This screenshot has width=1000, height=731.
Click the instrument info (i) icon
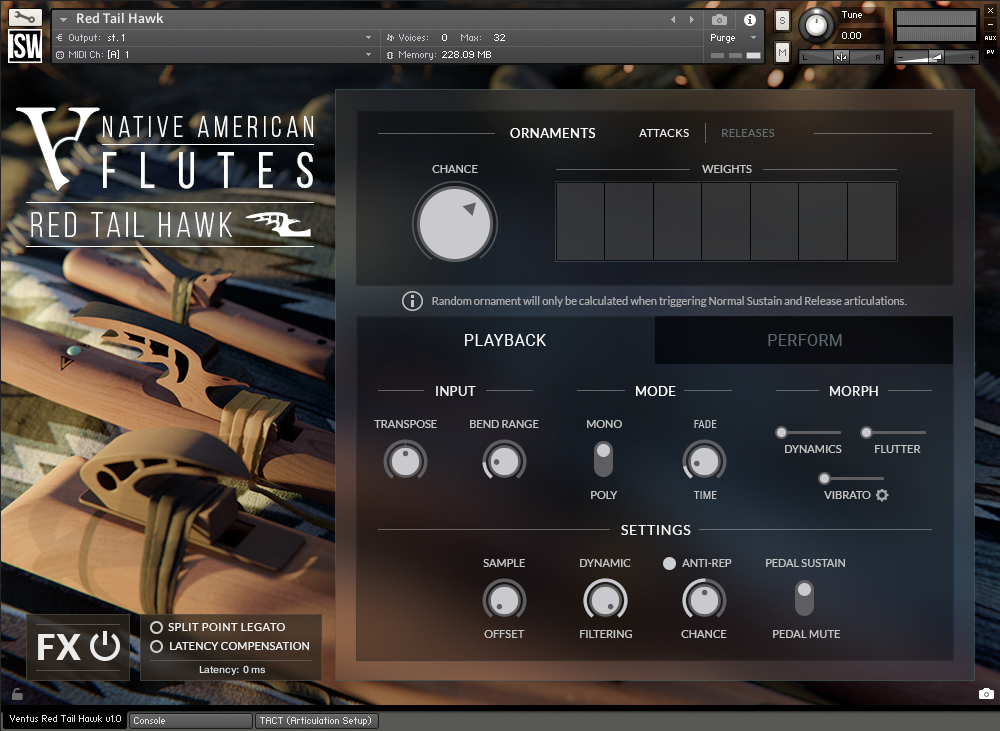tap(748, 19)
